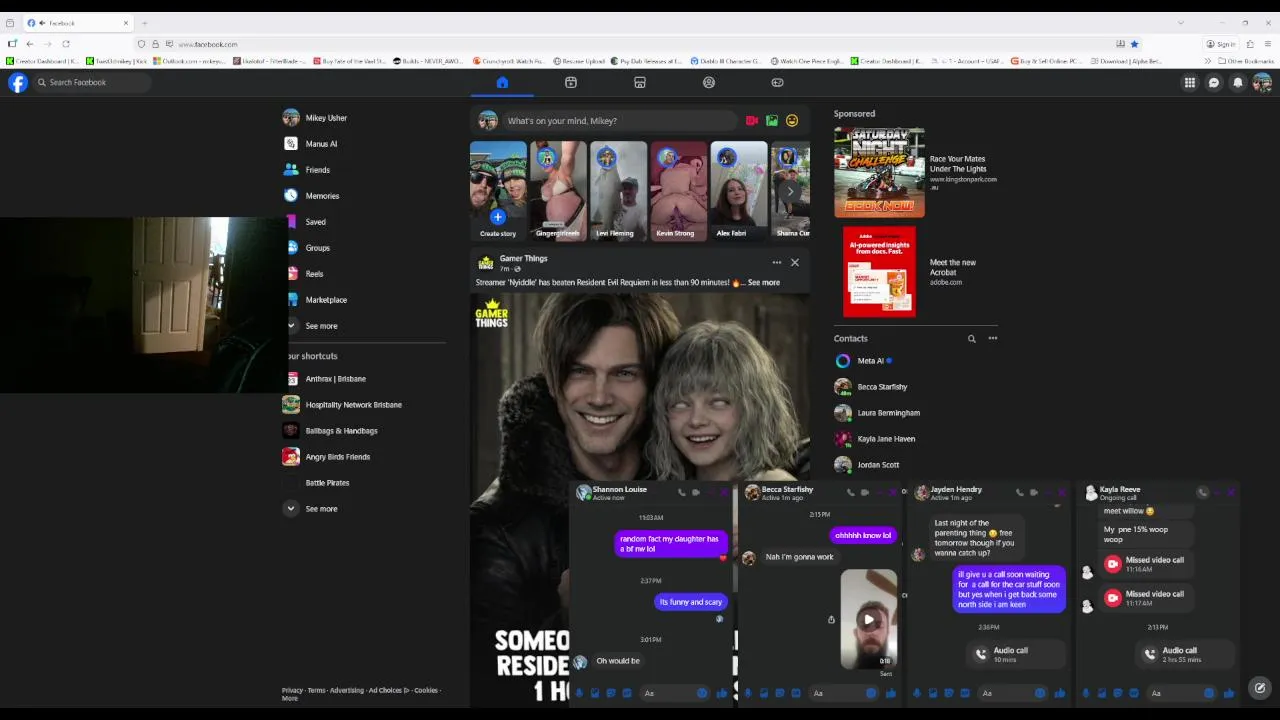The image size is (1280, 720).
Task: Open the Facebook menu grid icon
Action: pos(1190,83)
